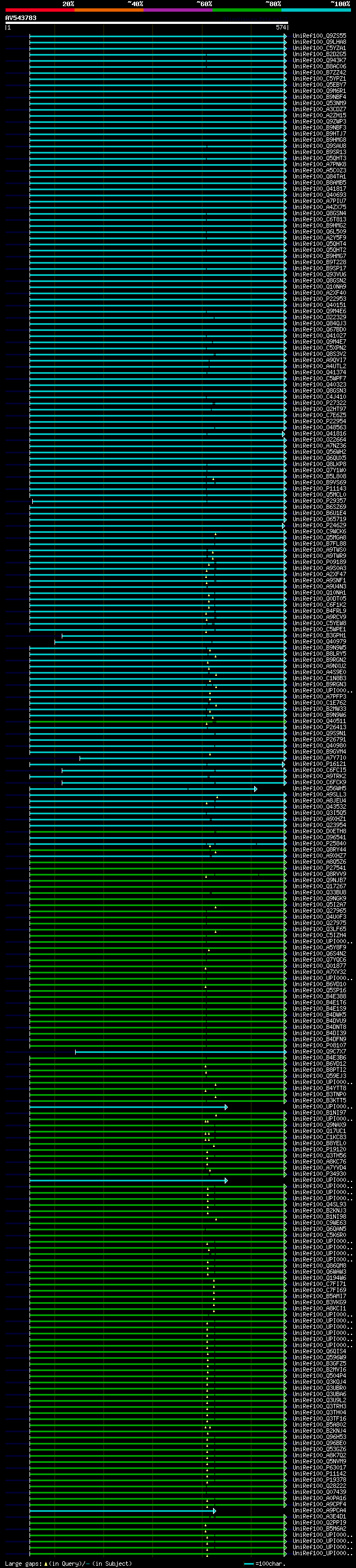Click the red 20% identity color bar
The width and height of the screenshot is (356, 1568).
pyautogui.click(x=40, y=10)
